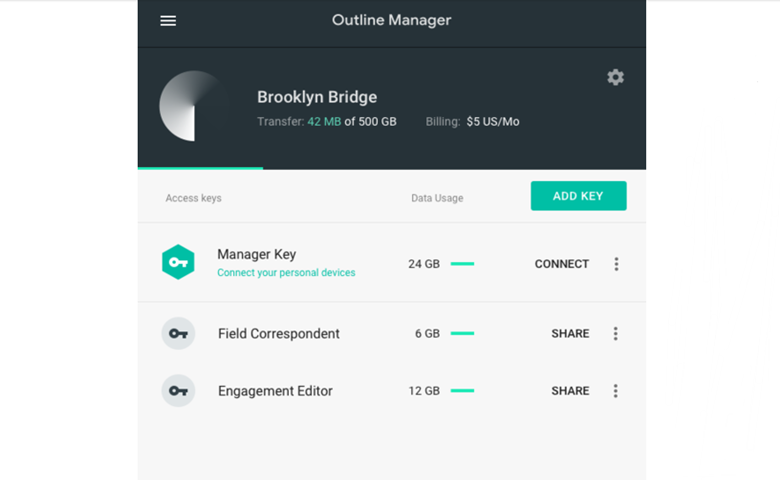Click the '6 GB' usage value

click(x=427, y=334)
